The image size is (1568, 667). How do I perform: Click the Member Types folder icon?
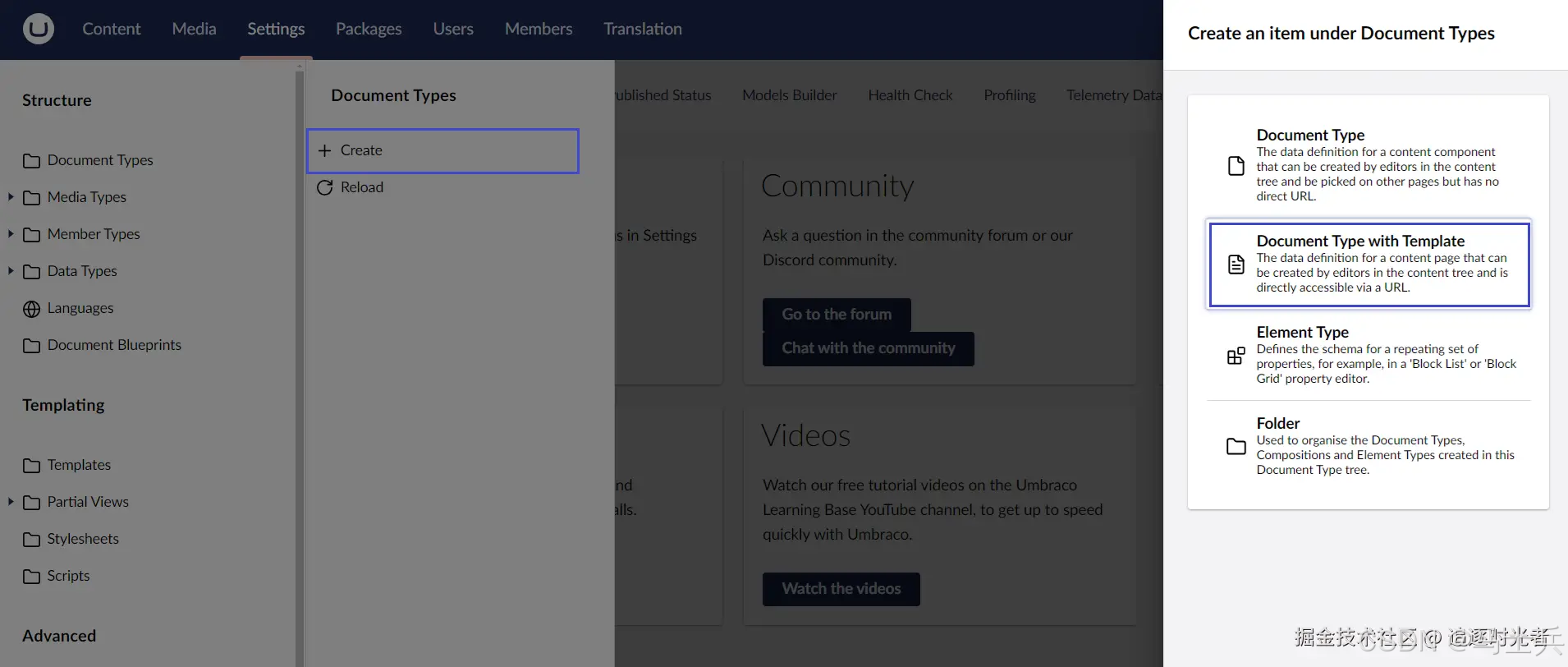point(31,235)
